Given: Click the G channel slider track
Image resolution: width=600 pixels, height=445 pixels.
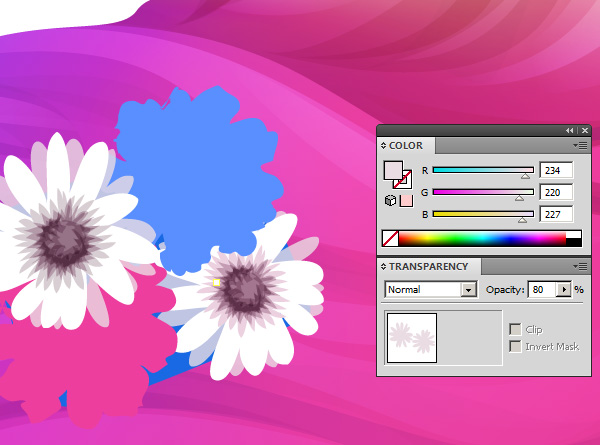Looking at the screenshot, I should click(482, 192).
